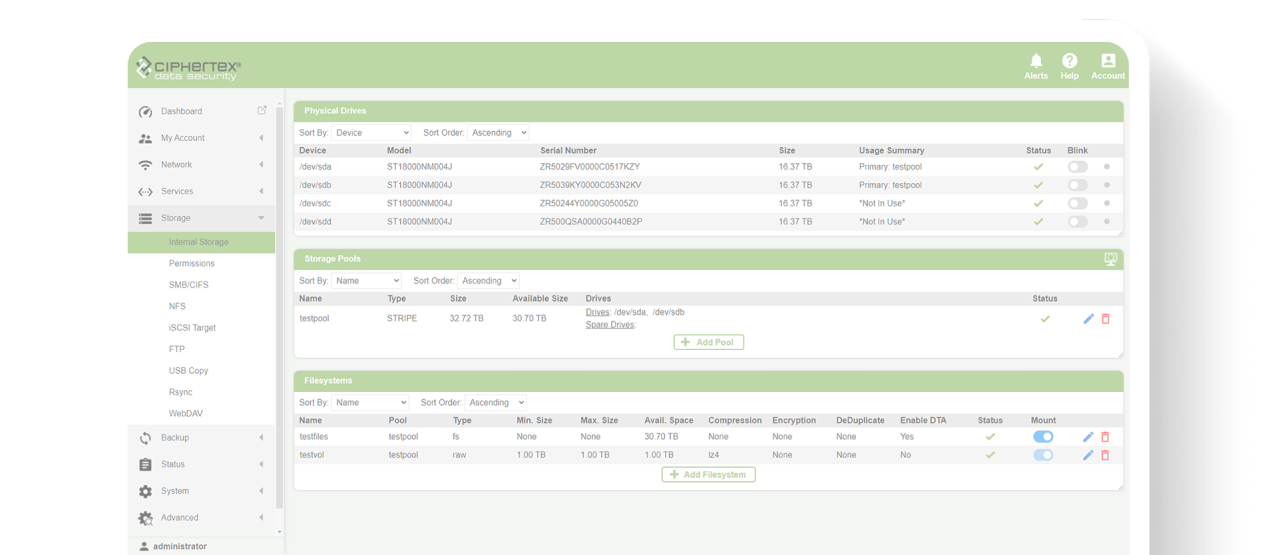Click the Drives link in testpool row
1278x555 pixels.
[x=597, y=312]
